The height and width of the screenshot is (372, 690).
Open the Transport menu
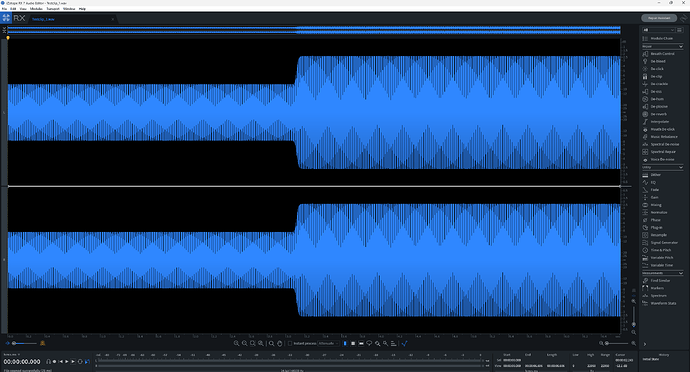pyautogui.click(x=53, y=9)
